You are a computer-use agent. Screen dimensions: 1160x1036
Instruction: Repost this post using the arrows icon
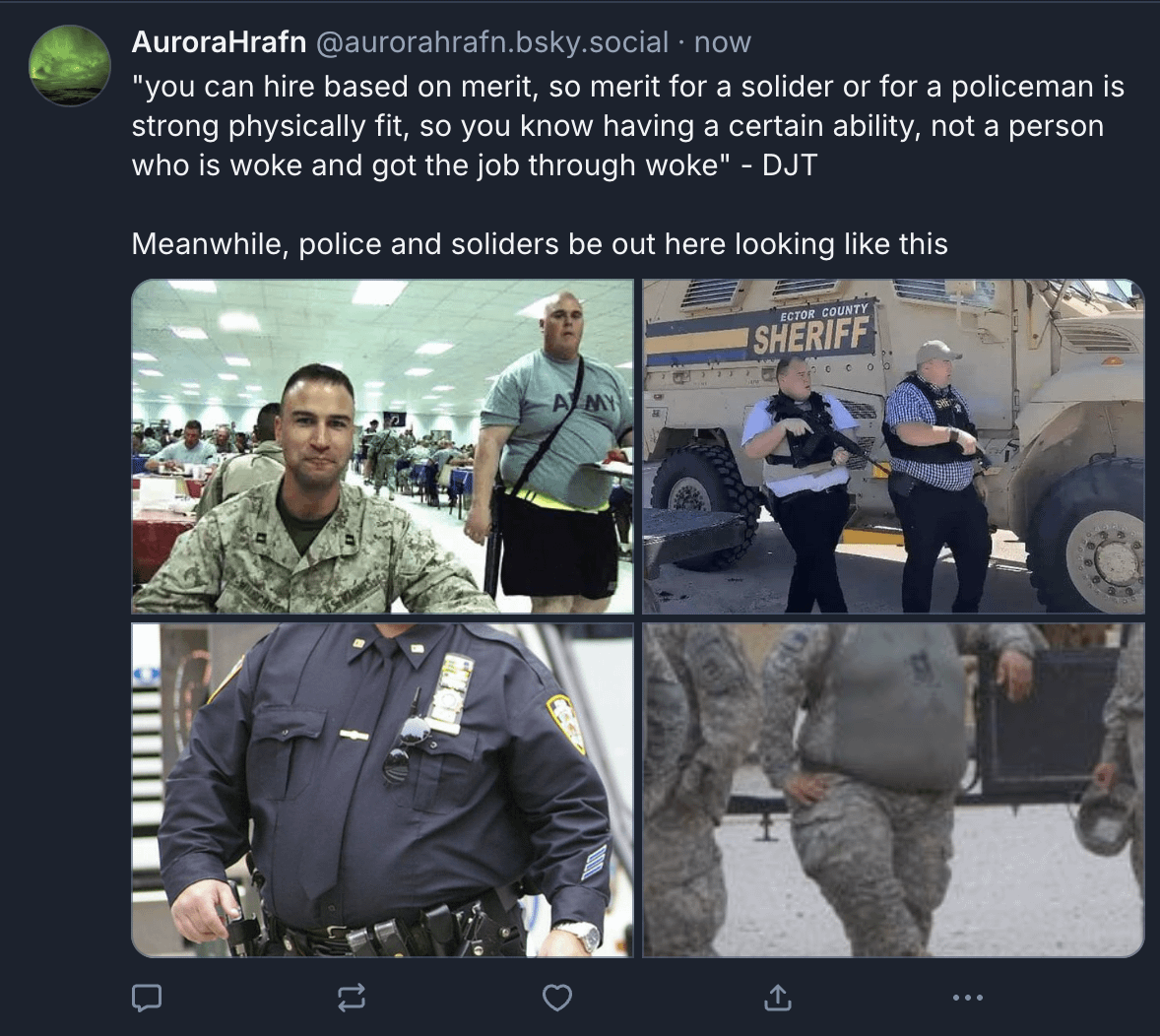352,998
